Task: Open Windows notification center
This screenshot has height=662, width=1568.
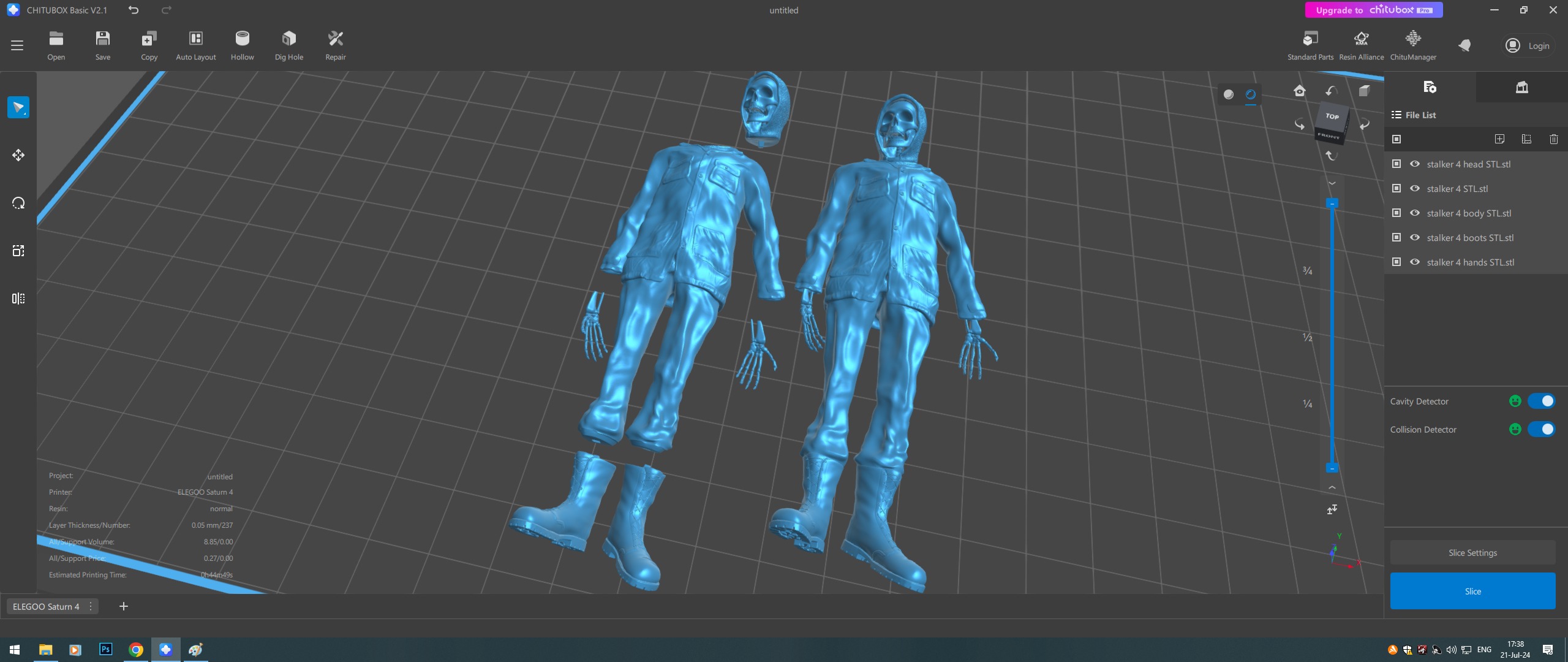Action: pyautogui.click(x=1548, y=649)
